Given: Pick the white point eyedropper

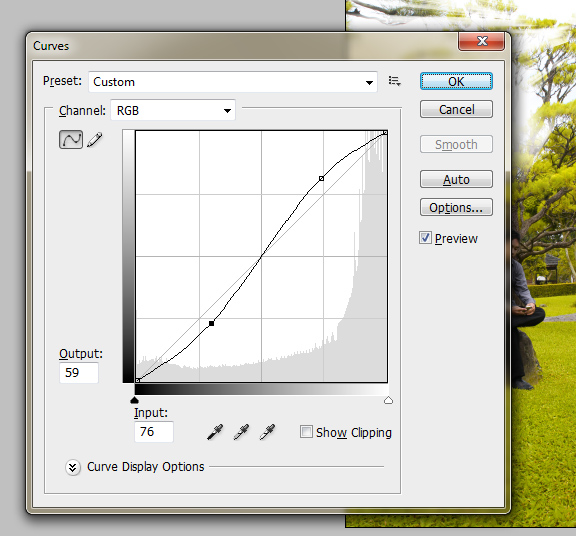Looking at the screenshot, I should 267,432.
